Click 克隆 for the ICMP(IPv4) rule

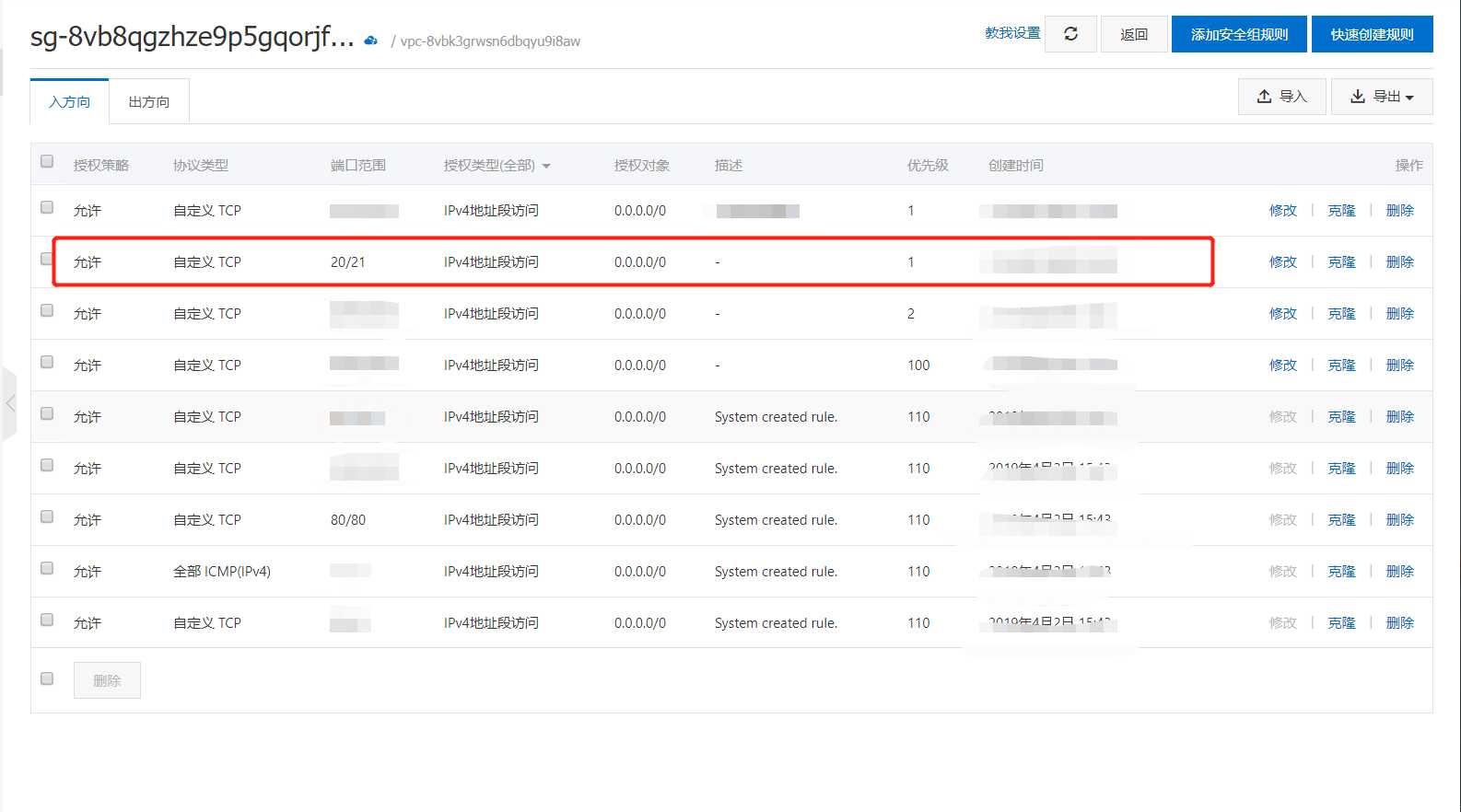click(1342, 572)
